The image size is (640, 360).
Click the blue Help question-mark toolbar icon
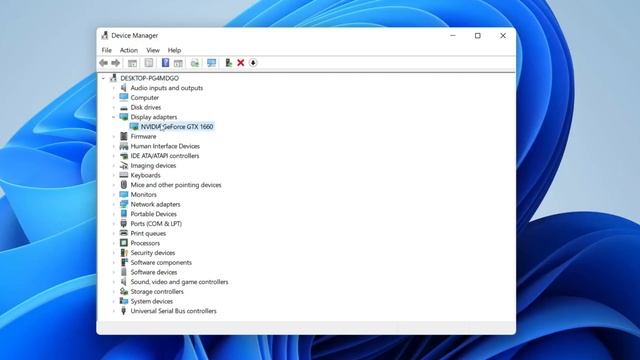click(x=165, y=63)
